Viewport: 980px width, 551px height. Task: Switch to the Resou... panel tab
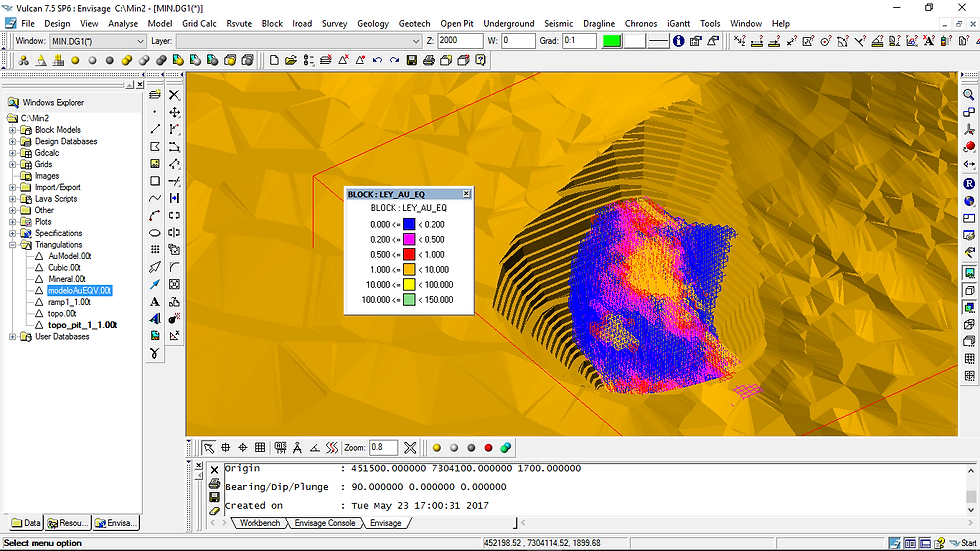(x=68, y=523)
